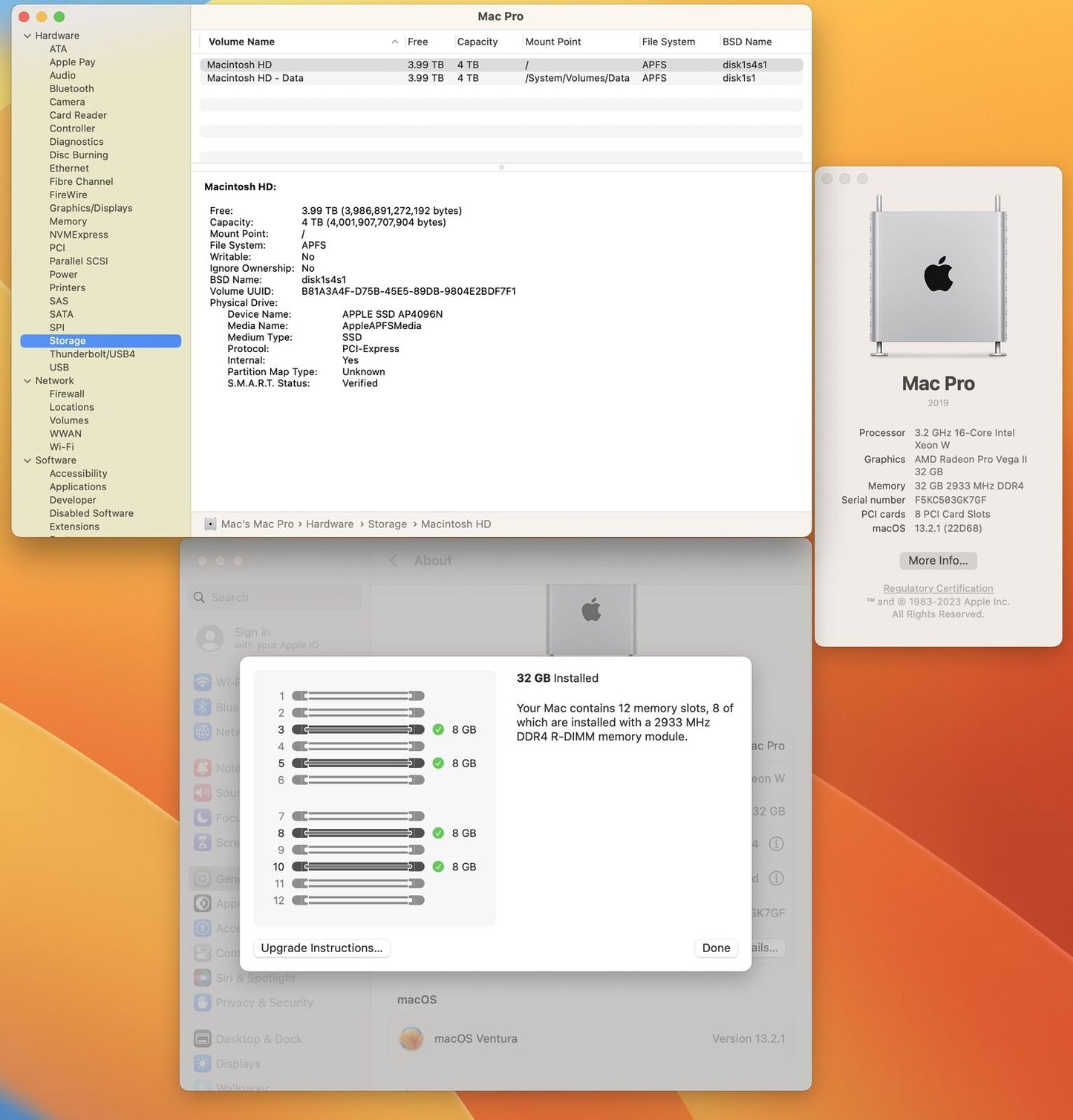Viewport: 1073px width, 1120px height.
Task: Click Storage in the path breadcrumb
Action: (387, 524)
